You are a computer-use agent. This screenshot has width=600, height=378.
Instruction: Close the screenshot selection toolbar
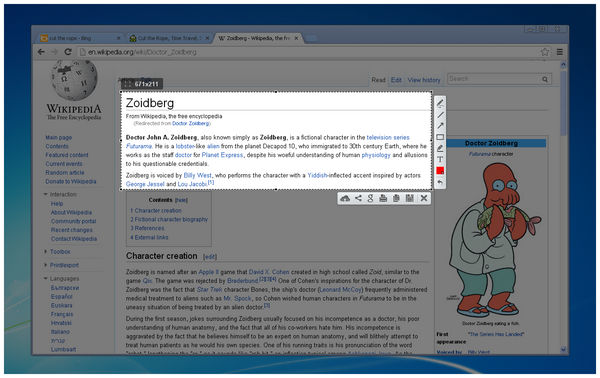pyautogui.click(x=424, y=198)
